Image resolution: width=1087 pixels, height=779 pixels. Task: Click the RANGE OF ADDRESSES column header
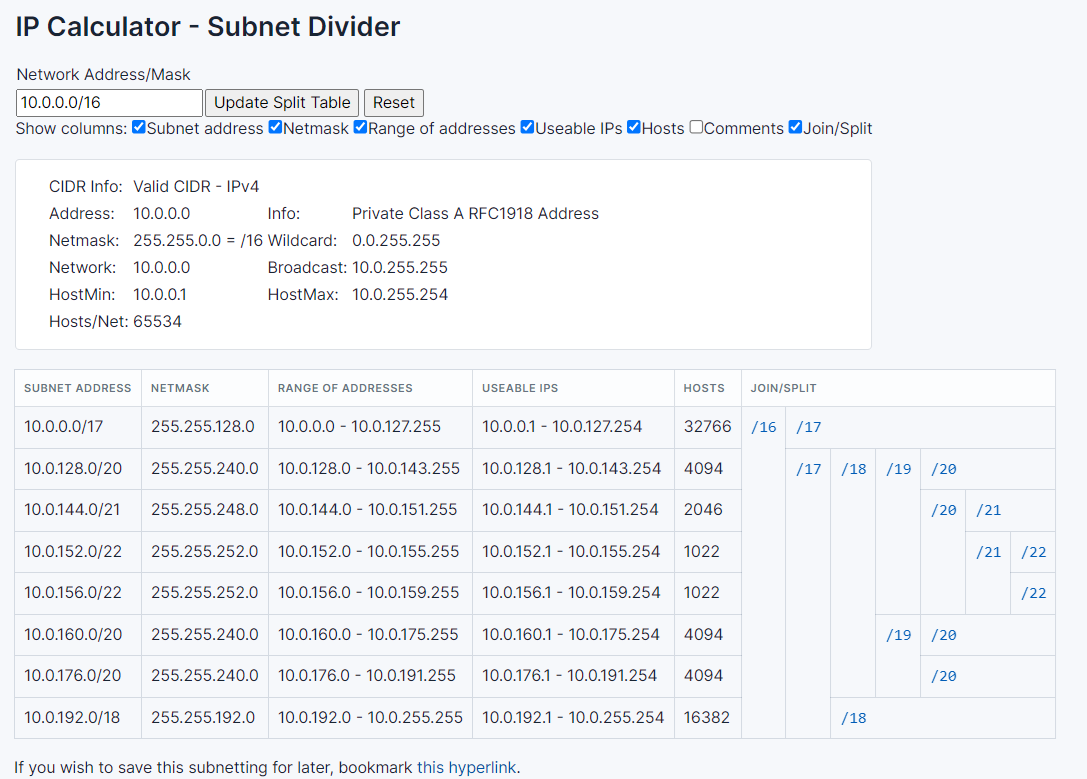(370, 388)
